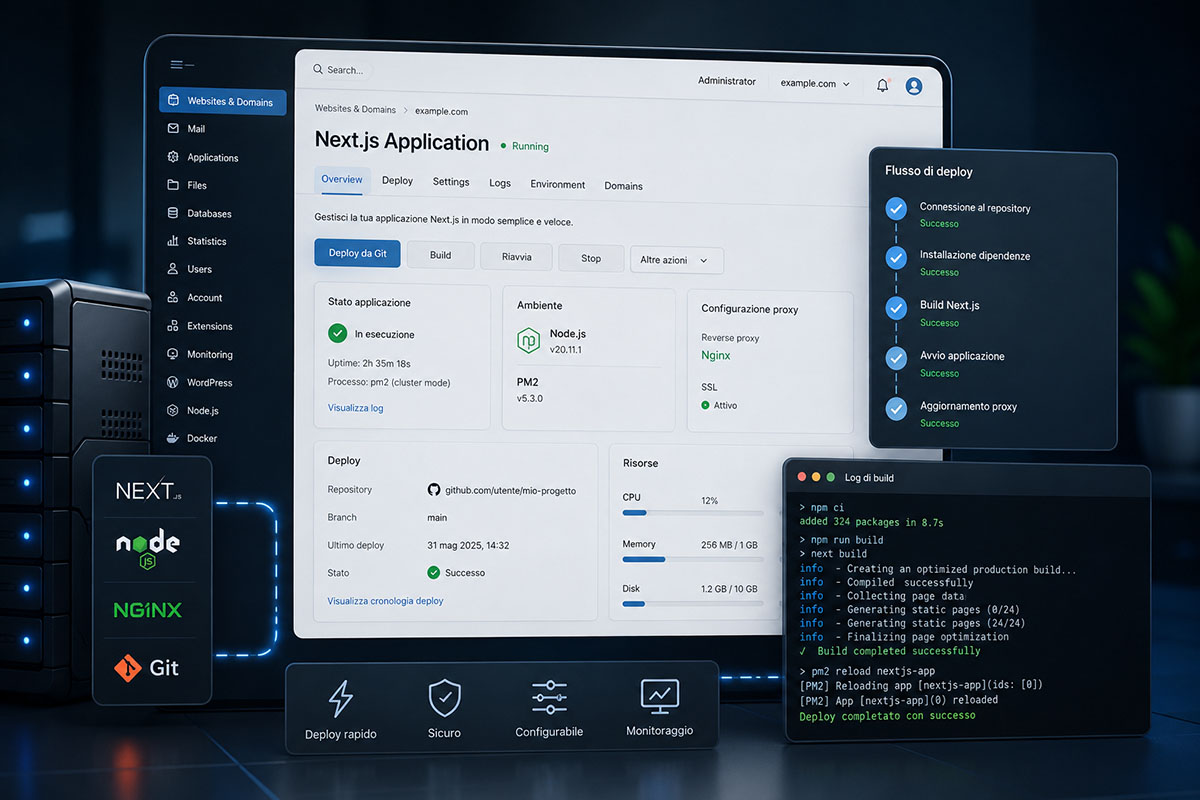
Task: Expand the Altre azioni dropdown
Action: [677, 260]
